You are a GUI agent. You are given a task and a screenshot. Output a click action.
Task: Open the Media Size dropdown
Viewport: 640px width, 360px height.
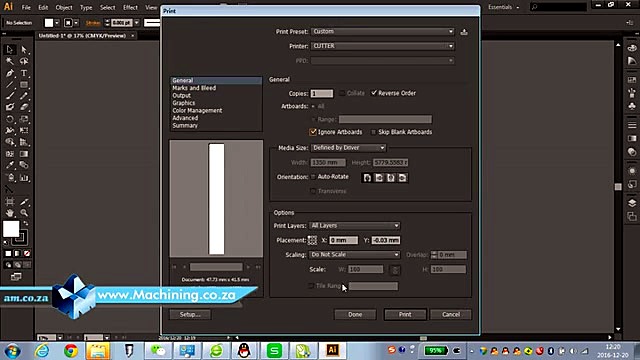[349, 148]
